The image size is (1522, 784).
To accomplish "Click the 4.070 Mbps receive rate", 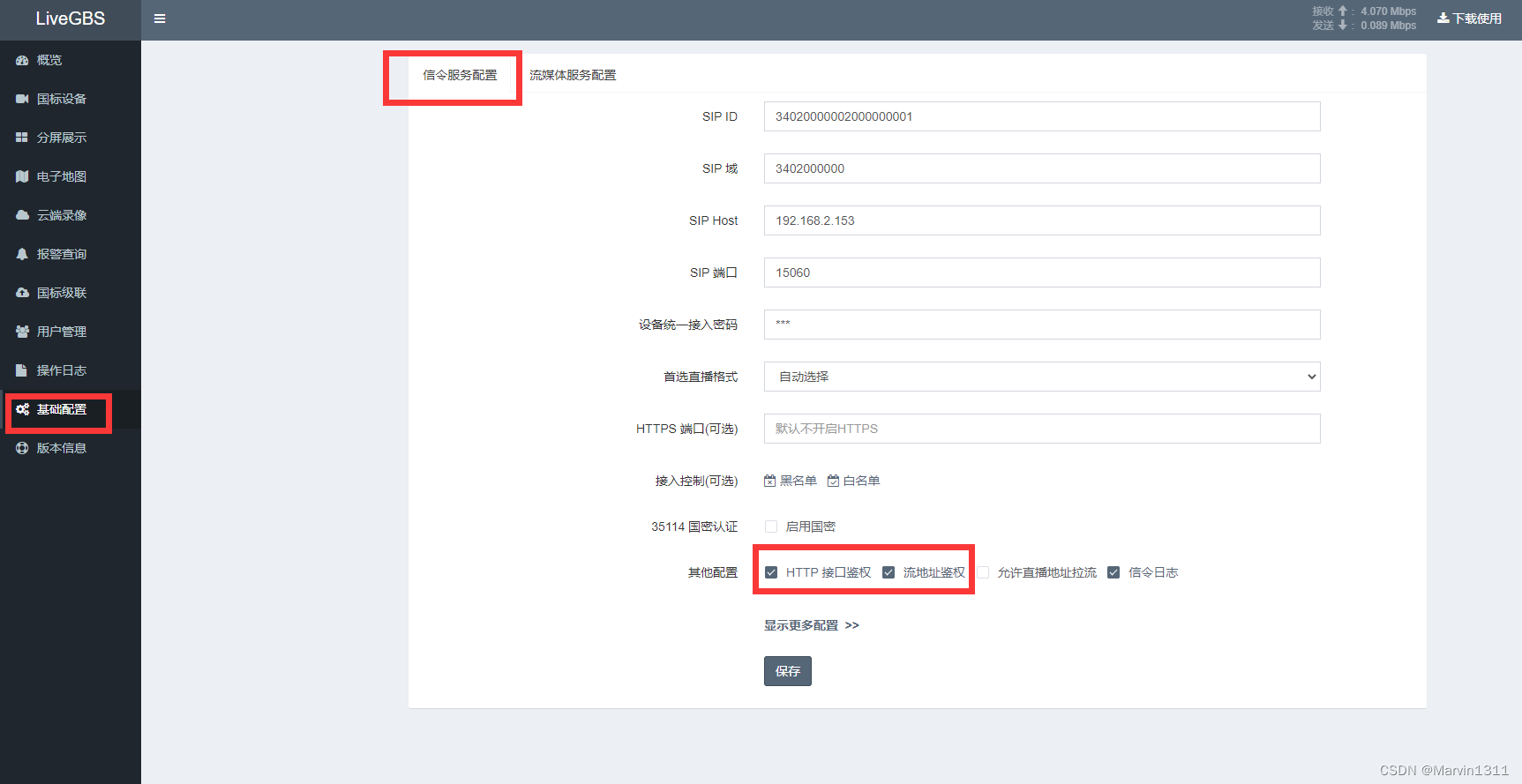I will point(1388,11).
